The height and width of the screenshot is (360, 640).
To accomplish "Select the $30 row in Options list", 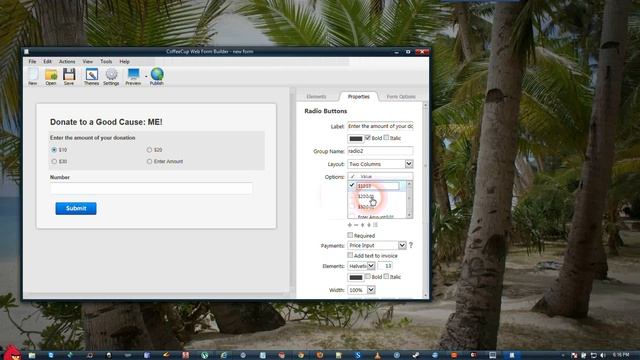I will pyautogui.click(x=377, y=207).
